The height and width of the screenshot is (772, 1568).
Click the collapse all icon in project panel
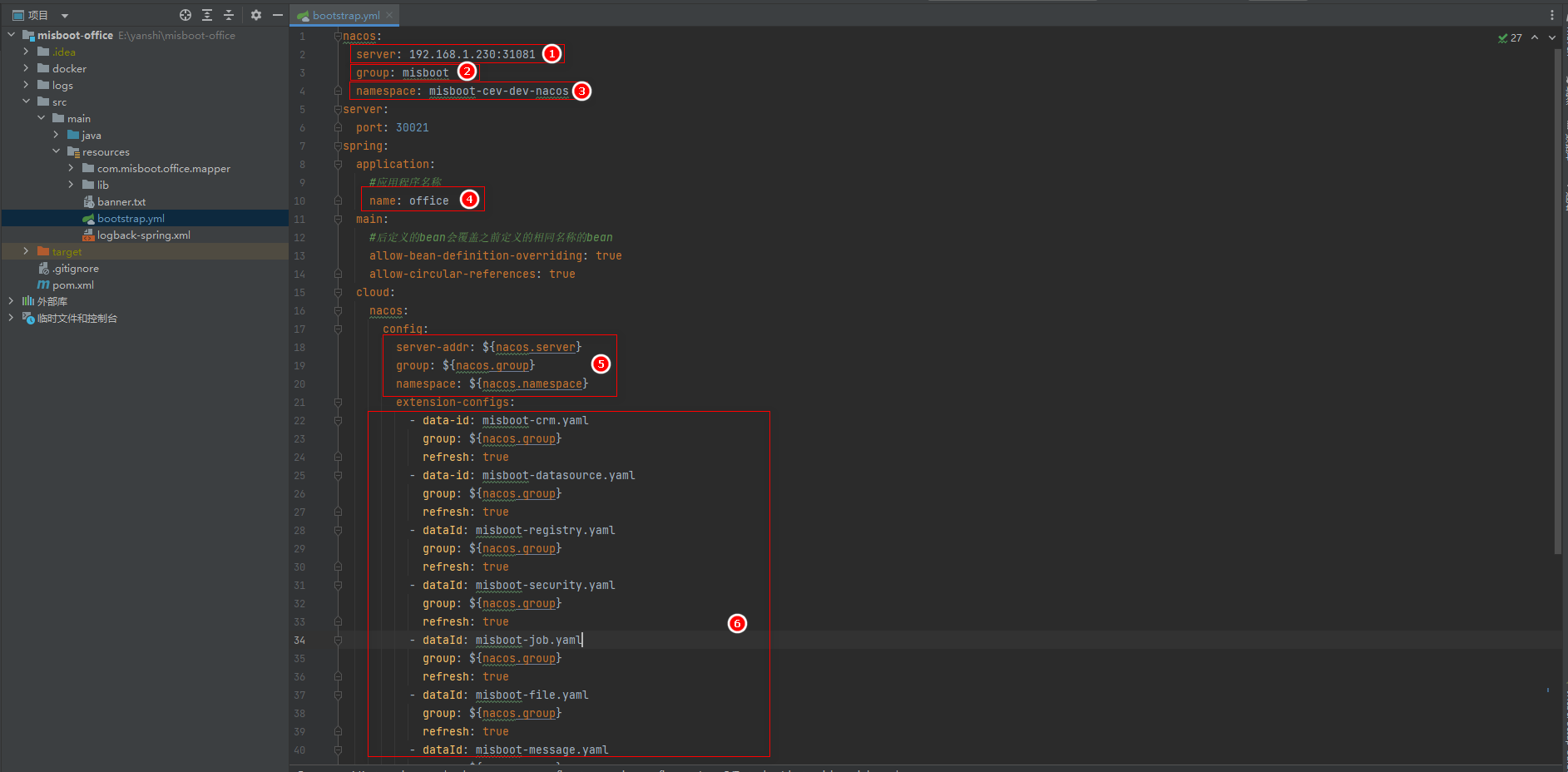229,15
